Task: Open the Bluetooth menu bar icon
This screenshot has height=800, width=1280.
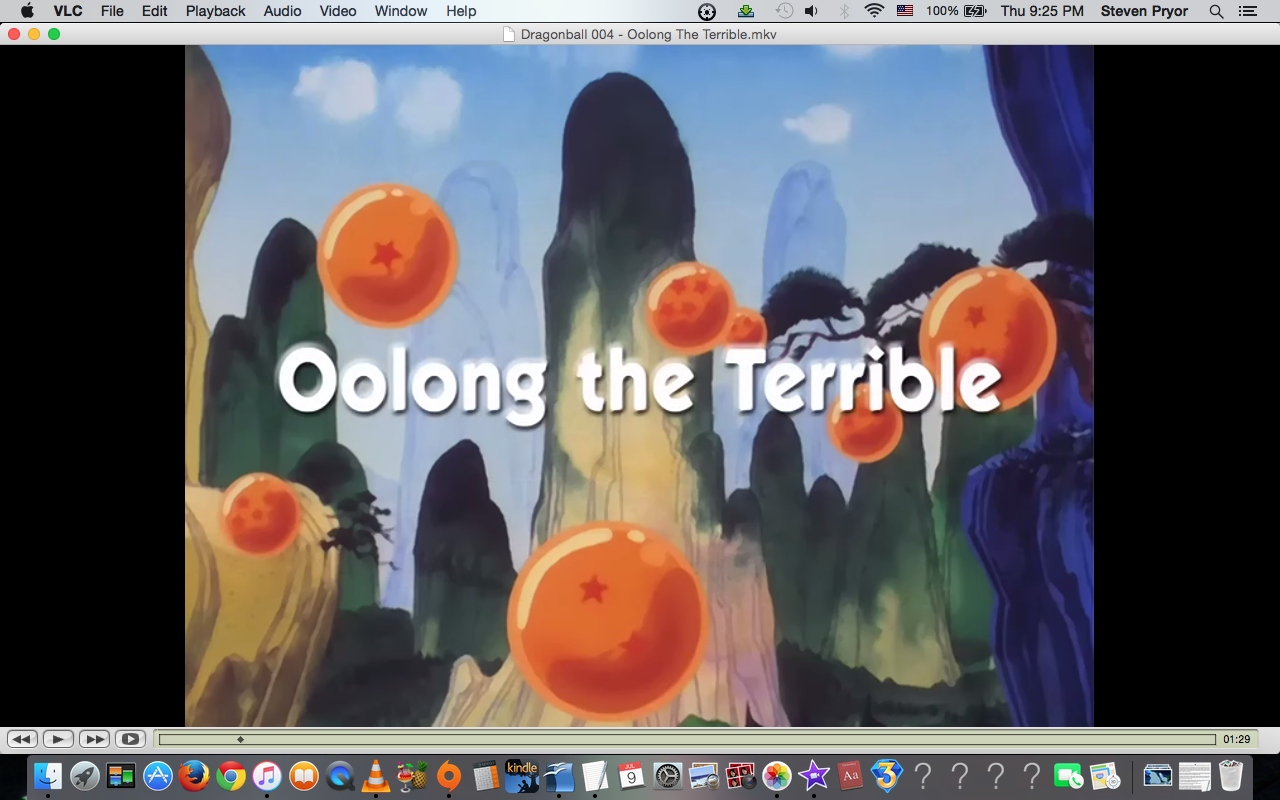Action: 843,11
